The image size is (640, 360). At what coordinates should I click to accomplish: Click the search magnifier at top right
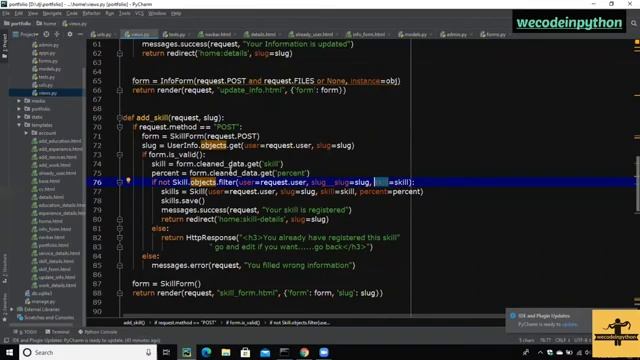click(x=634, y=24)
